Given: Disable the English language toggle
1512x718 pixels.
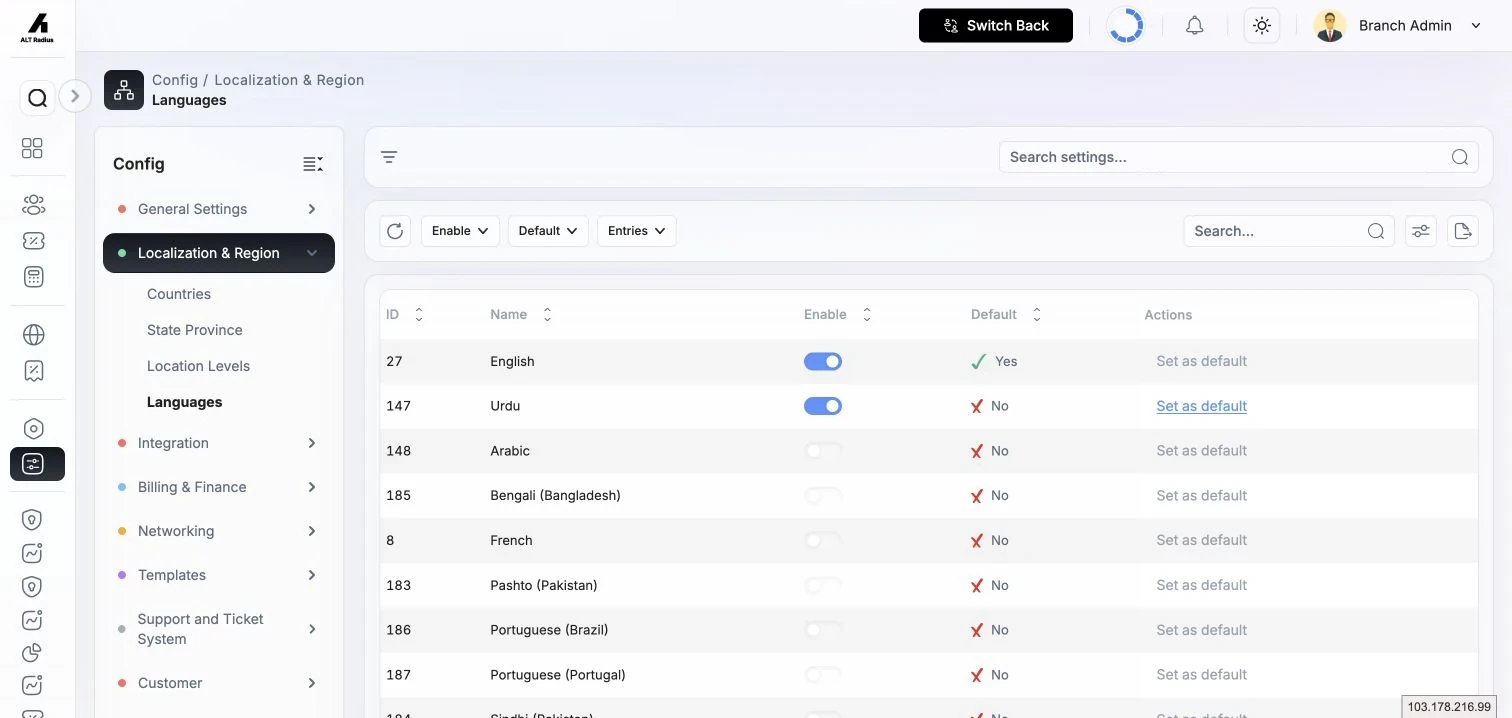Looking at the screenshot, I should pos(823,361).
